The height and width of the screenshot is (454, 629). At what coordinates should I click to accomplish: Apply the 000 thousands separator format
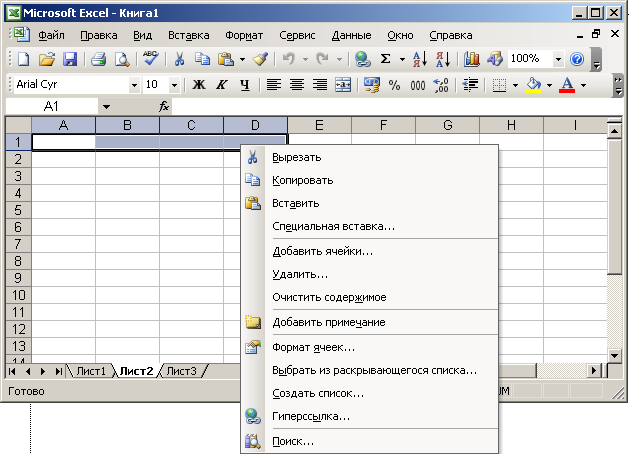click(x=418, y=85)
